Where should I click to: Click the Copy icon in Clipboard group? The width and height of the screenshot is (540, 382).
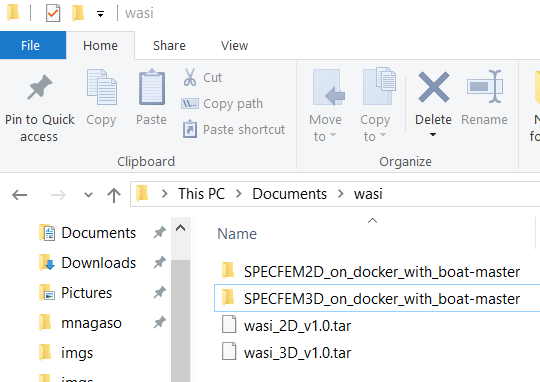[102, 87]
